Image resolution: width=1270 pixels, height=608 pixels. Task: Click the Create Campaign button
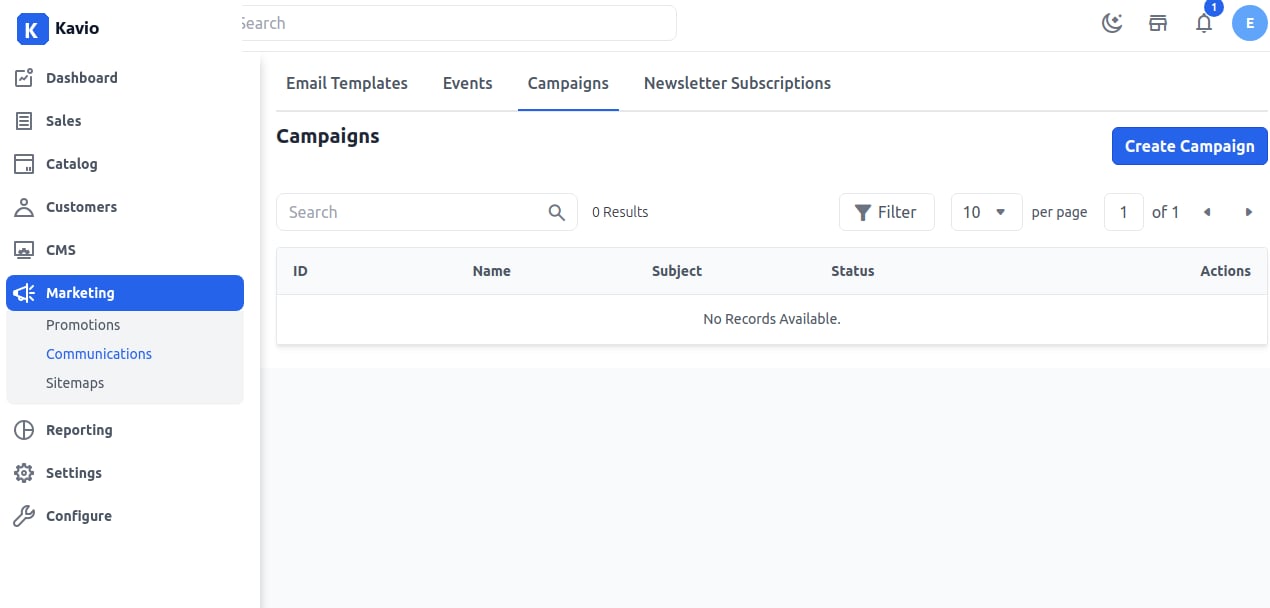[x=1189, y=146]
